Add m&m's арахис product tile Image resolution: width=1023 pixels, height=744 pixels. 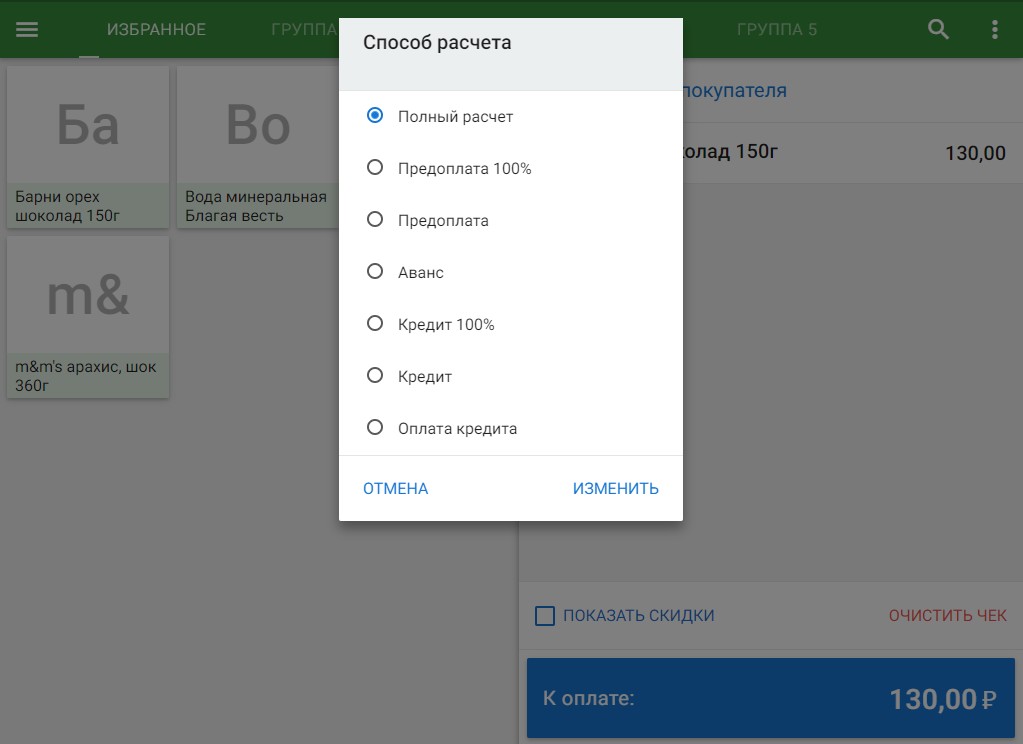coord(88,317)
